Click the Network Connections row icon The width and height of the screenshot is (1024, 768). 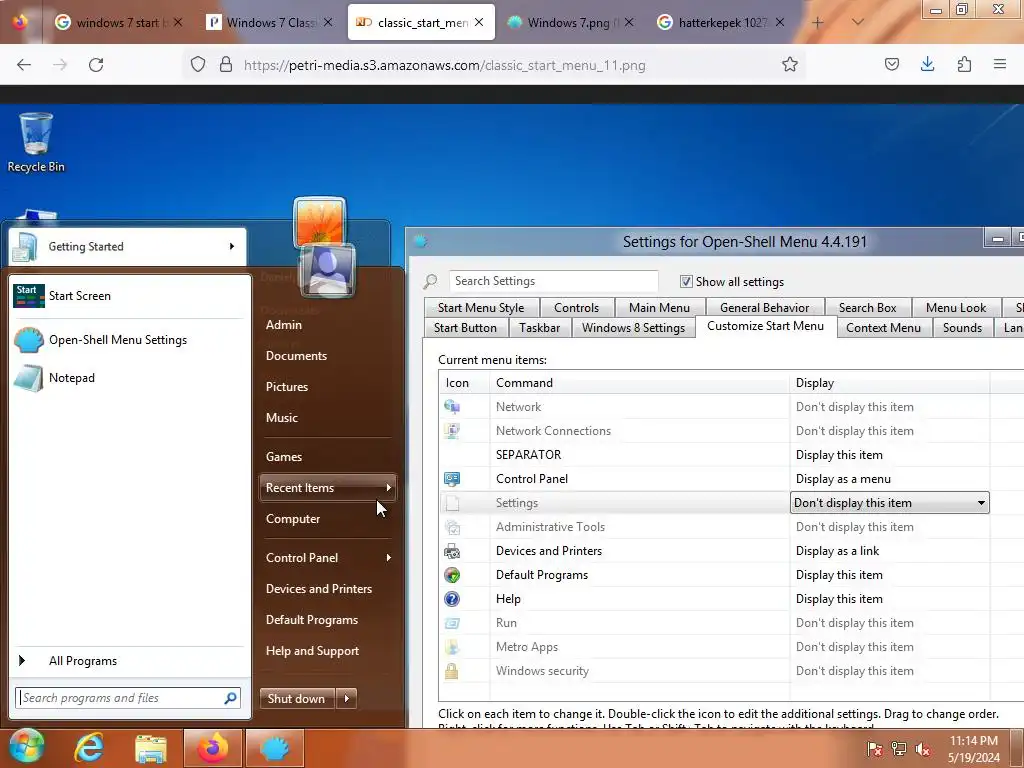click(x=452, y=431)
